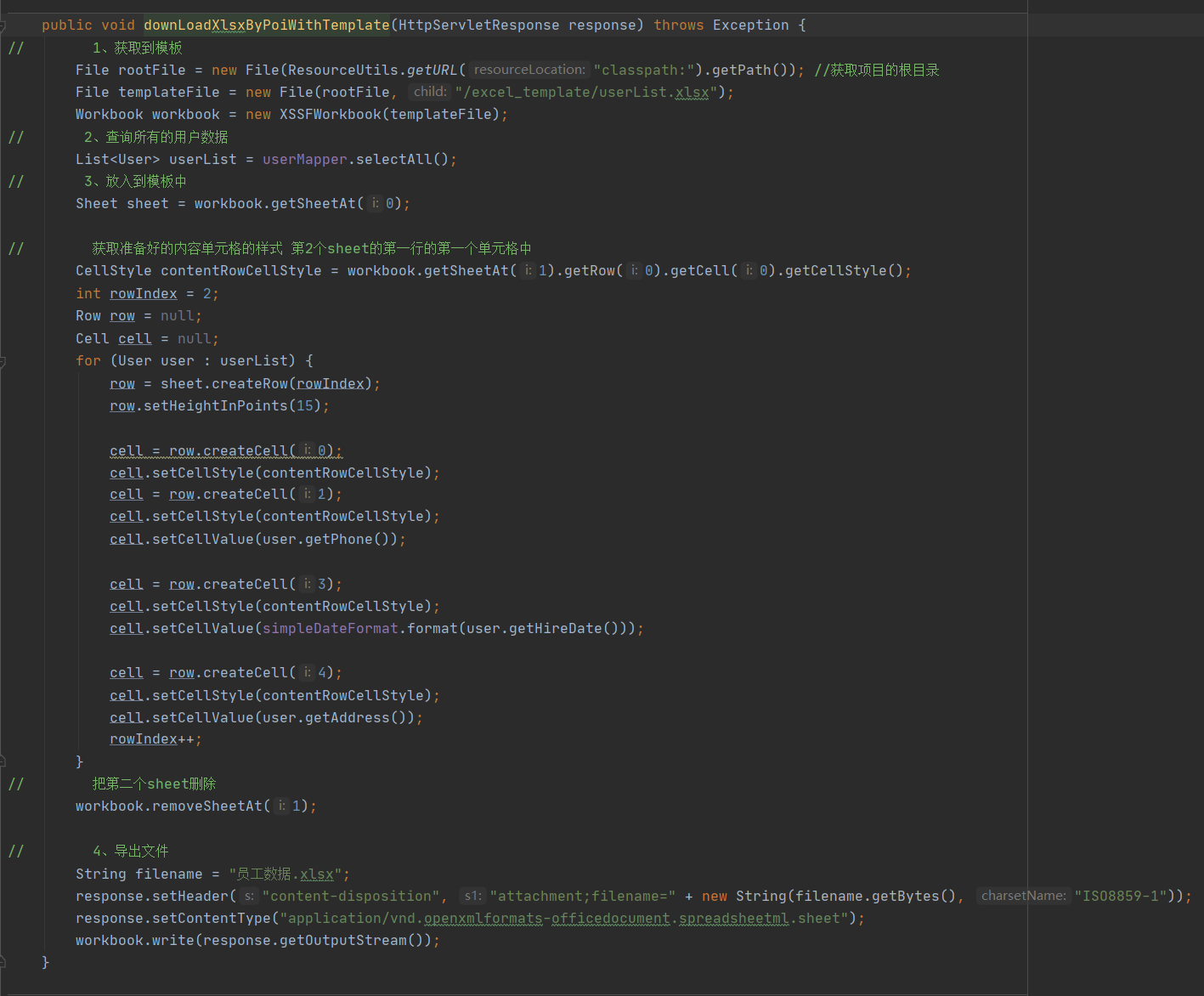Click the createRow method call

click(250, 383)
